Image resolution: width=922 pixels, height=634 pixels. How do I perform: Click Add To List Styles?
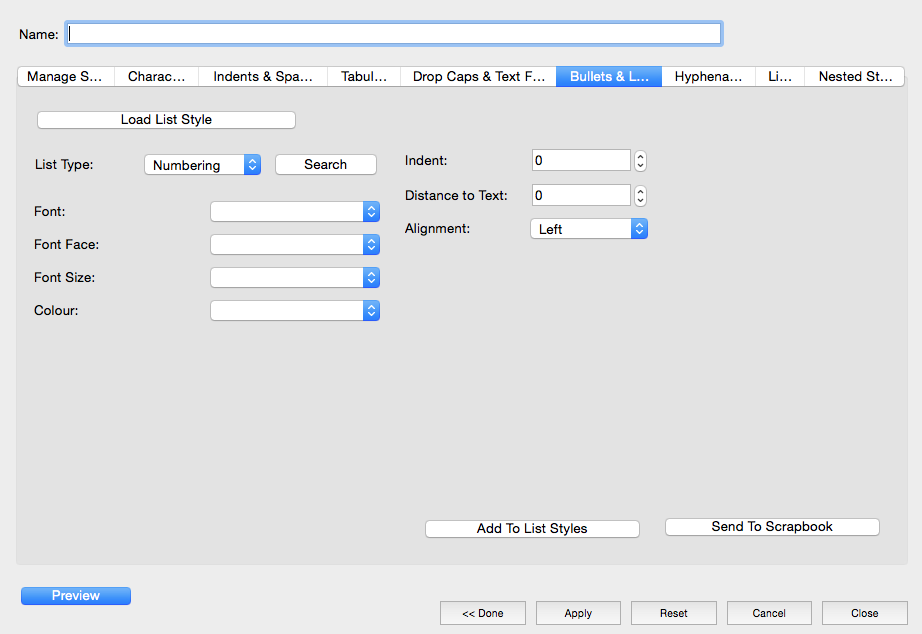click(x=532, y=529)
